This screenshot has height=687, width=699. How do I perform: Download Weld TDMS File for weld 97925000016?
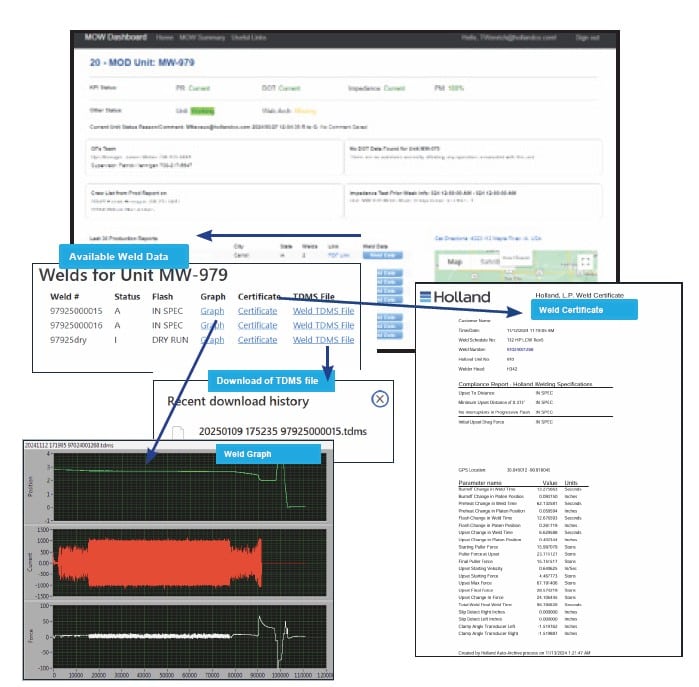(323, 325)
